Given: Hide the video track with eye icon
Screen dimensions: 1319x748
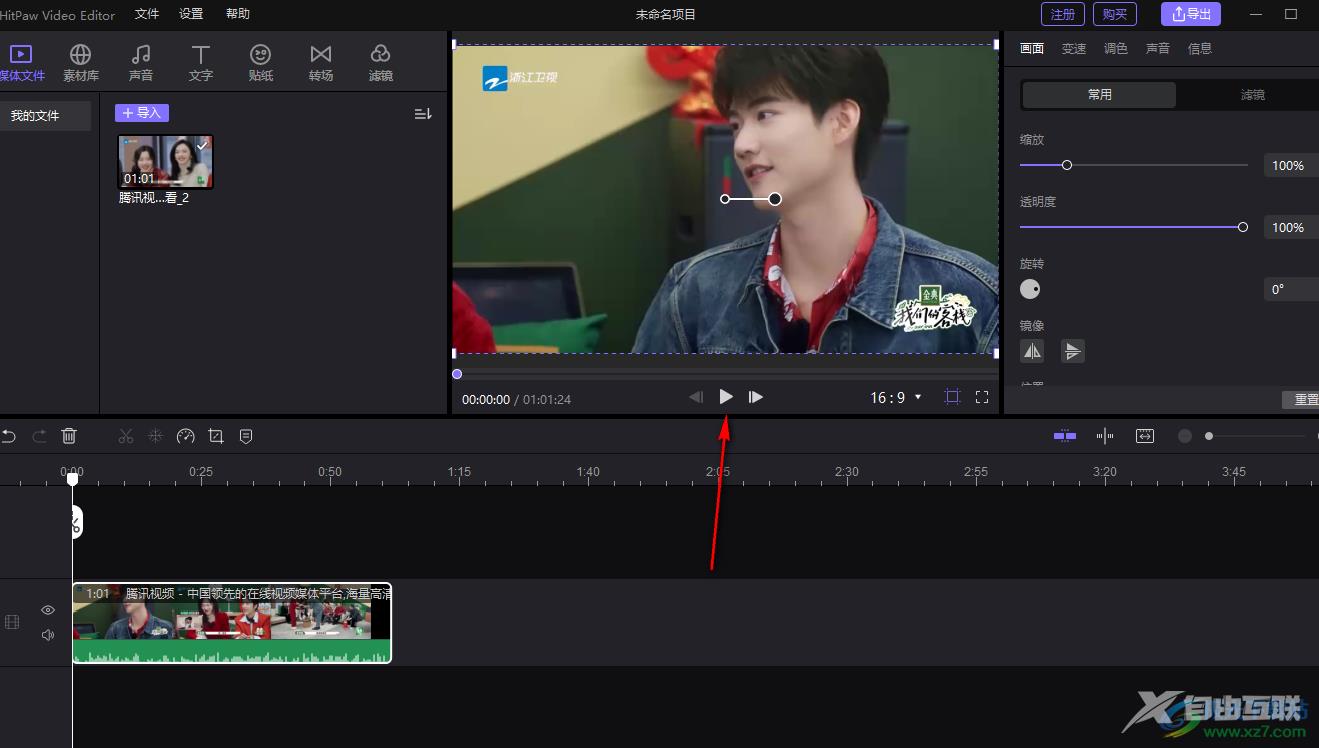Looking at the screenshot, I should [48, 610].
